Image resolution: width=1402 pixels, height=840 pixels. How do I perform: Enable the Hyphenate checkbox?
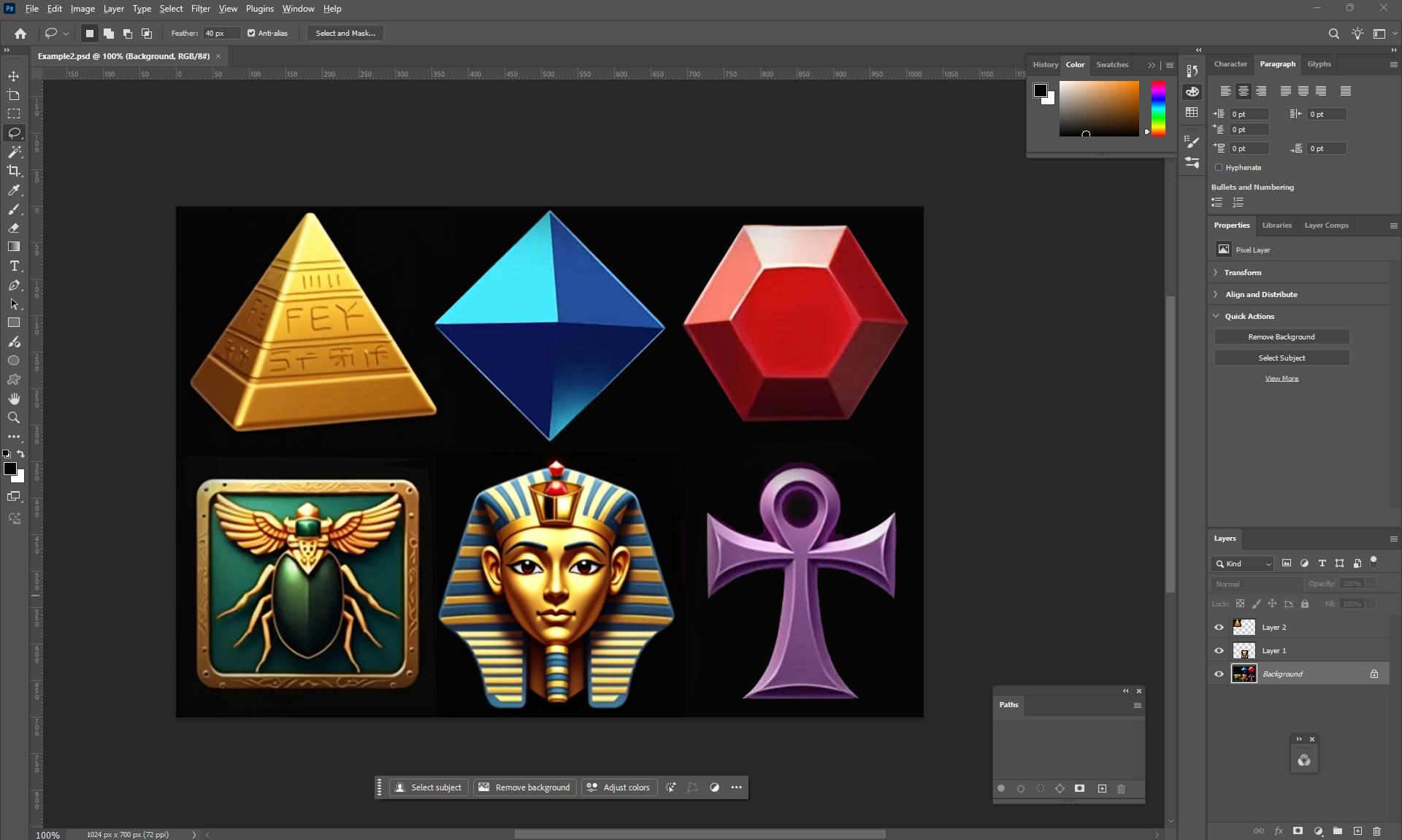[x=1219, y=167]
